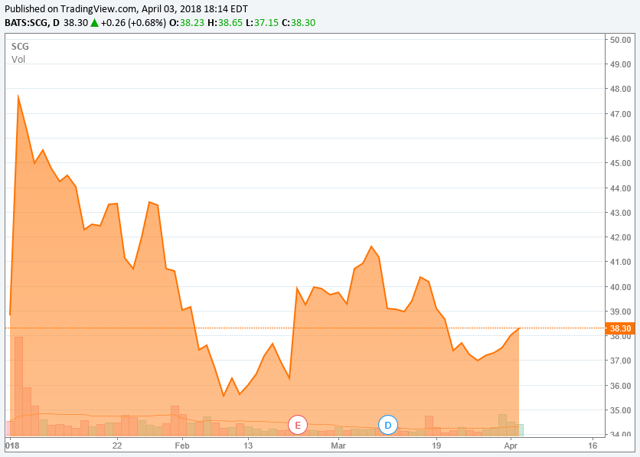
Task: Click the 41.00 price axis label
Action: point(620,262)
